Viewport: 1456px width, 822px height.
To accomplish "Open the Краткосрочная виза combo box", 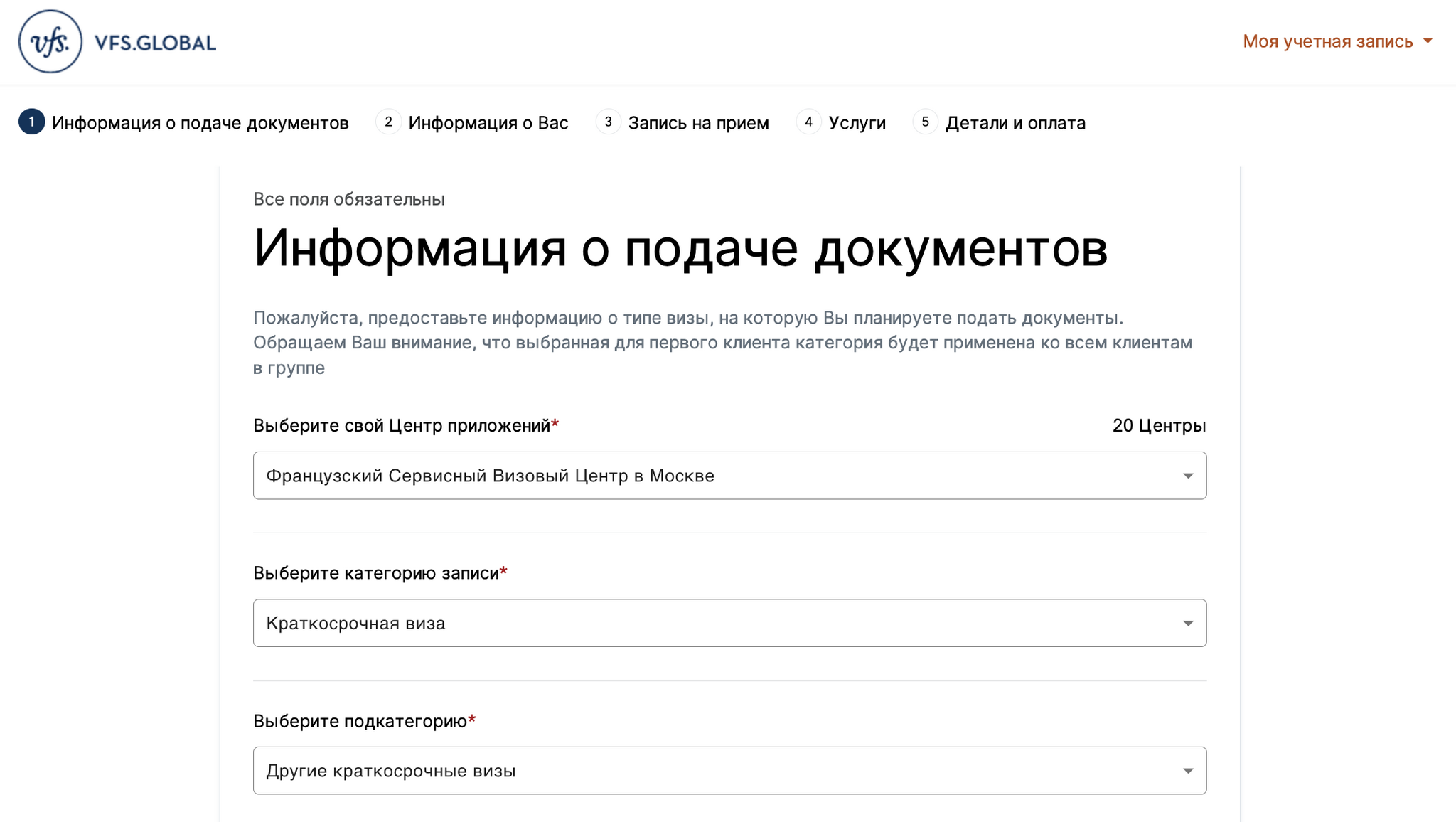I will click(711, 624).
